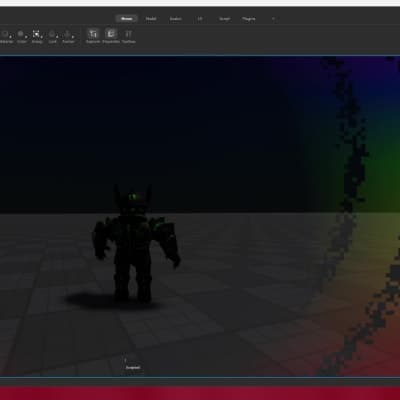This screenshot has height=400, width=400.
Task: Open the Explorer panel
Action: (x=93, y=36)
